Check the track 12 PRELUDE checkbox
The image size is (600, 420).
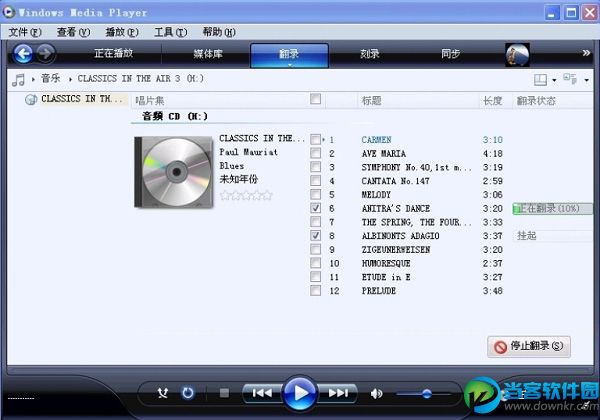pyautogui.click(x=316, y=291)
